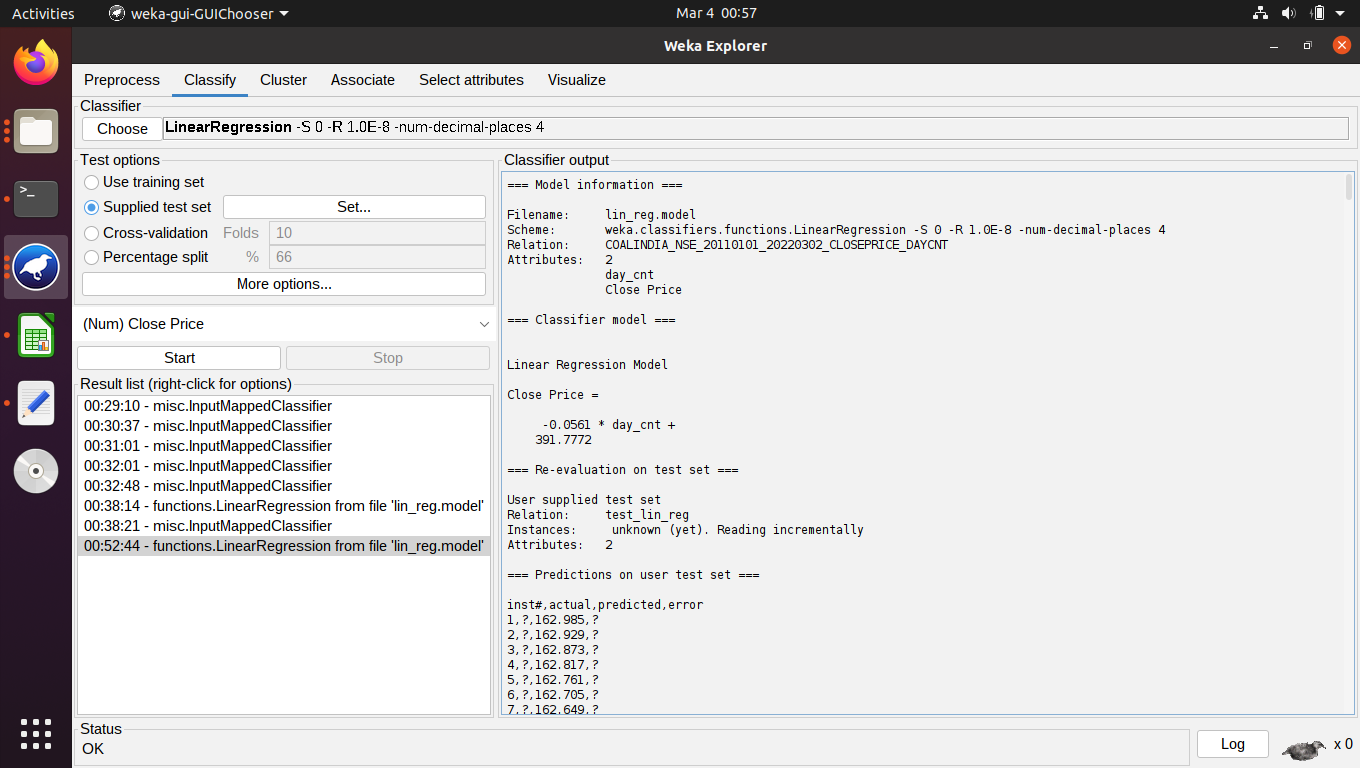Open the Associate tab
The width and height of the screenshot is (1360, 768).
tap(363, 80)
